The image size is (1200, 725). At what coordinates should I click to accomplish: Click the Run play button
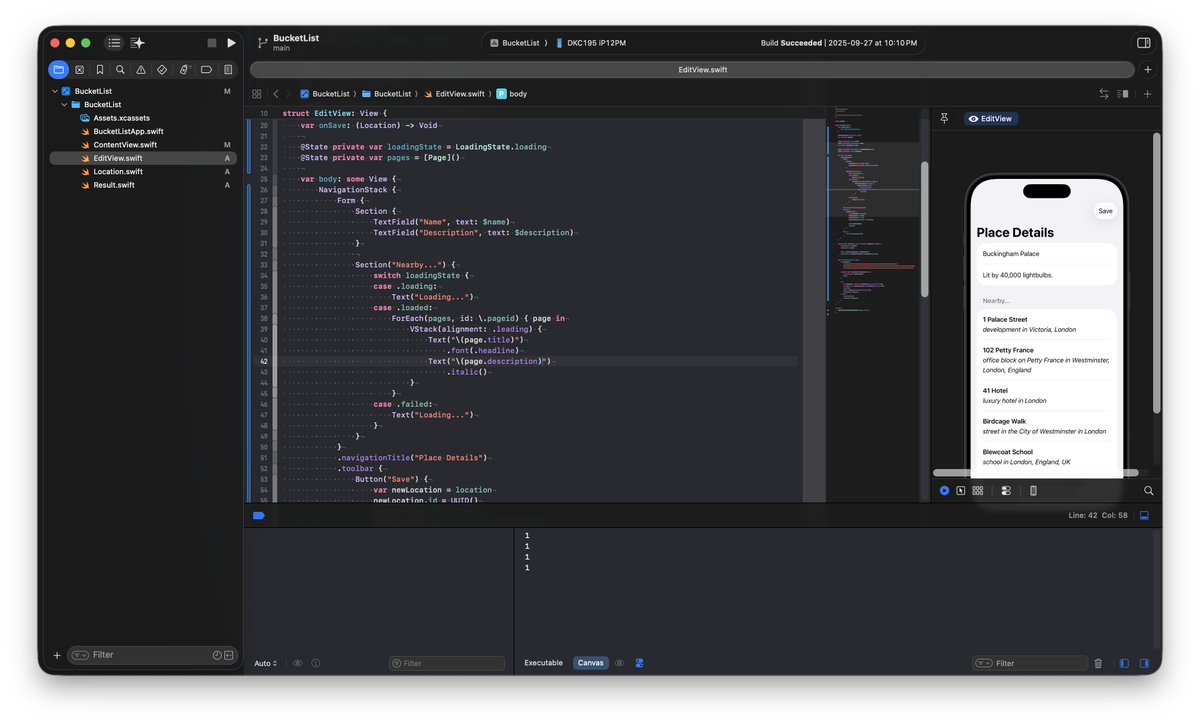tap(231, 43)
